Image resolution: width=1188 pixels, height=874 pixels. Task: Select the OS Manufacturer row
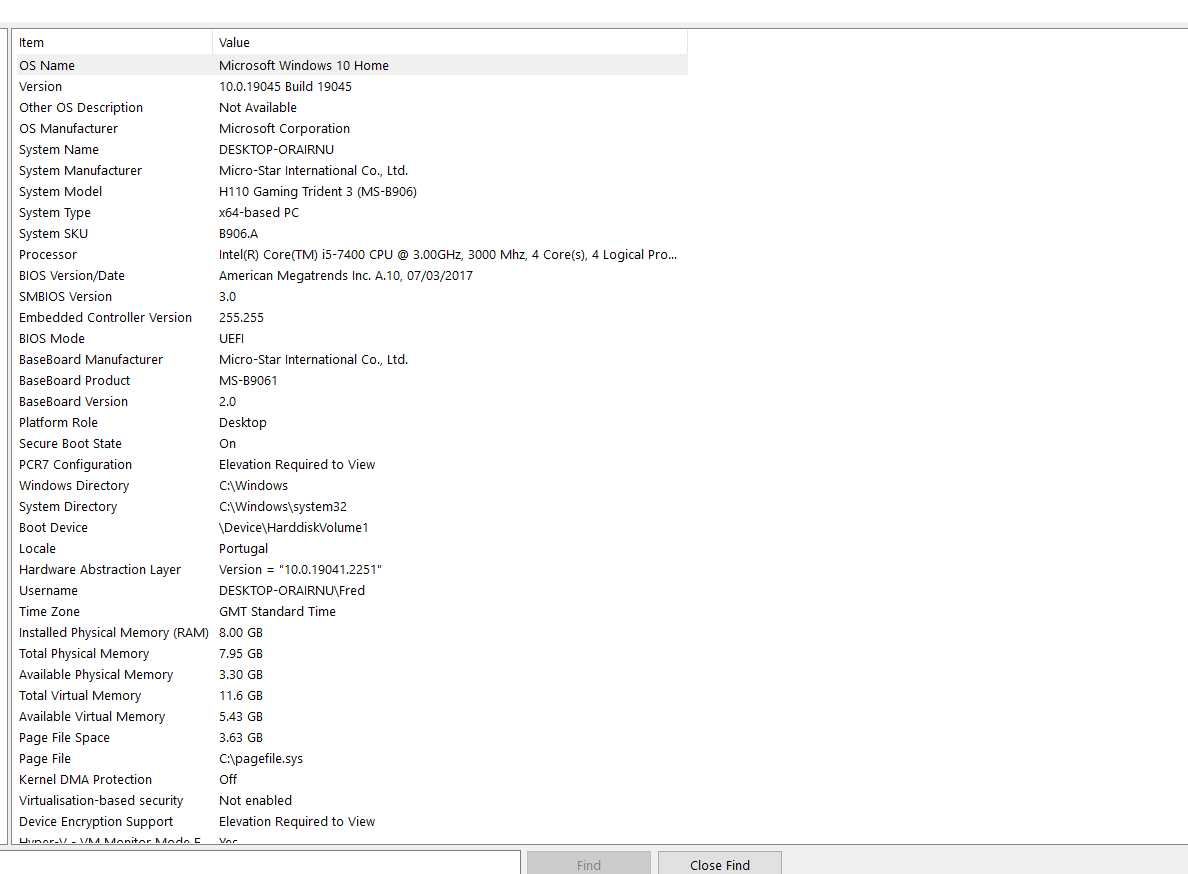(350, 129)
